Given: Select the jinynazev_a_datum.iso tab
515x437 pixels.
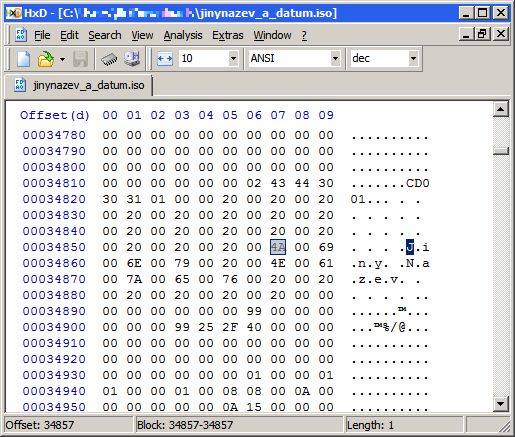Looking at the screenshot, I should pos(79,85).
